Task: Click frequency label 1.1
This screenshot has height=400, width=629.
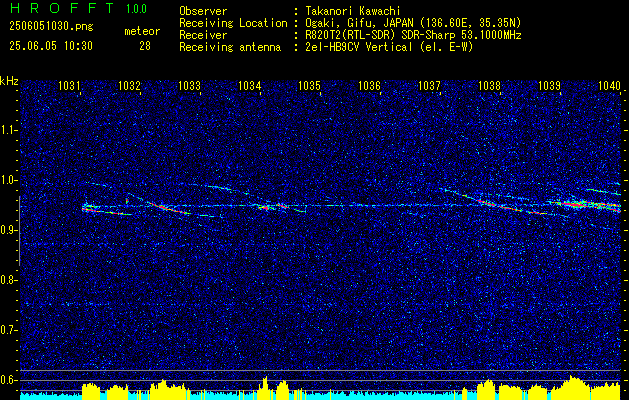Action: click(x=8, y=130)
